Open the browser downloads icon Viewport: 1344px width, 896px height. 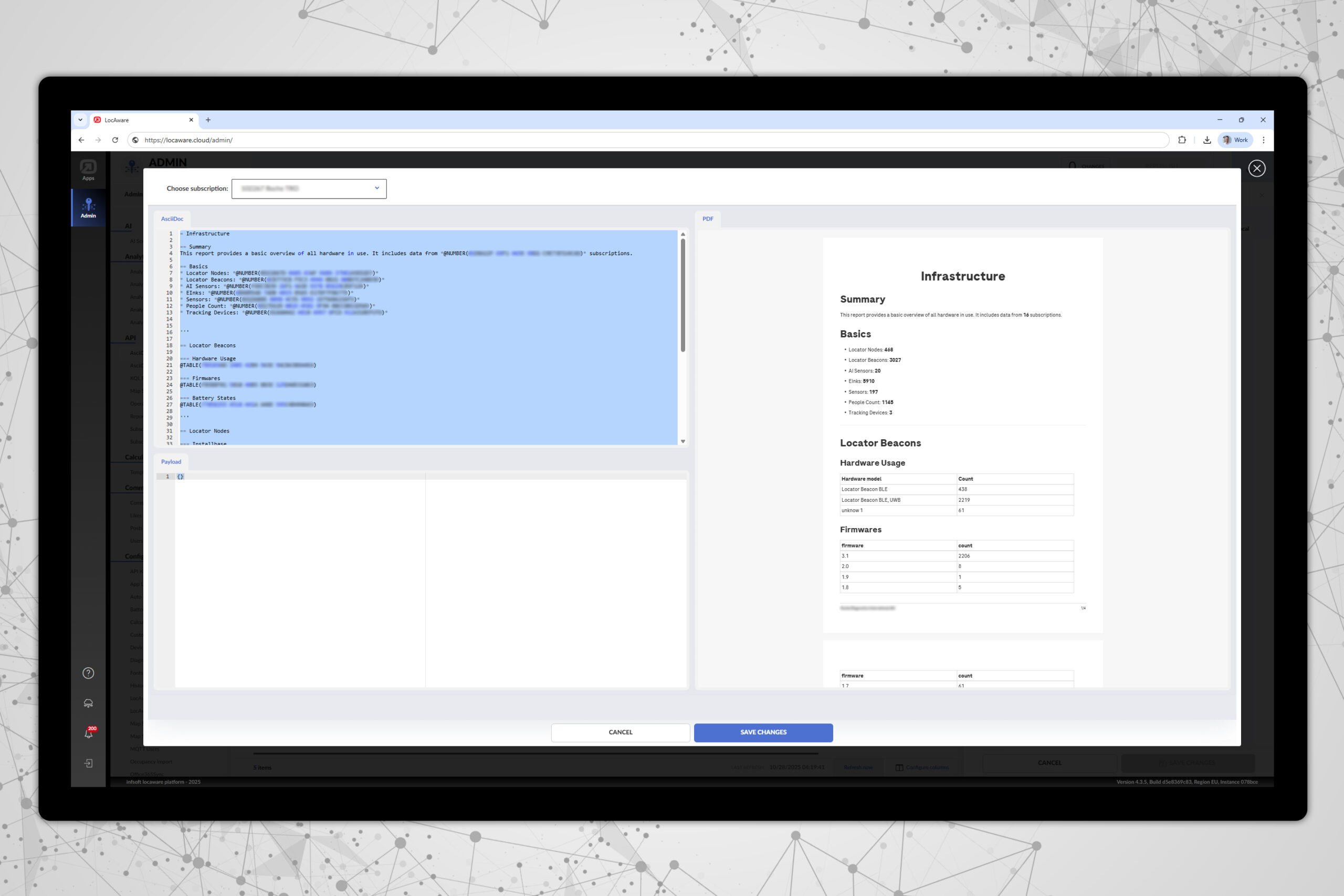(x=1207, y=140)
